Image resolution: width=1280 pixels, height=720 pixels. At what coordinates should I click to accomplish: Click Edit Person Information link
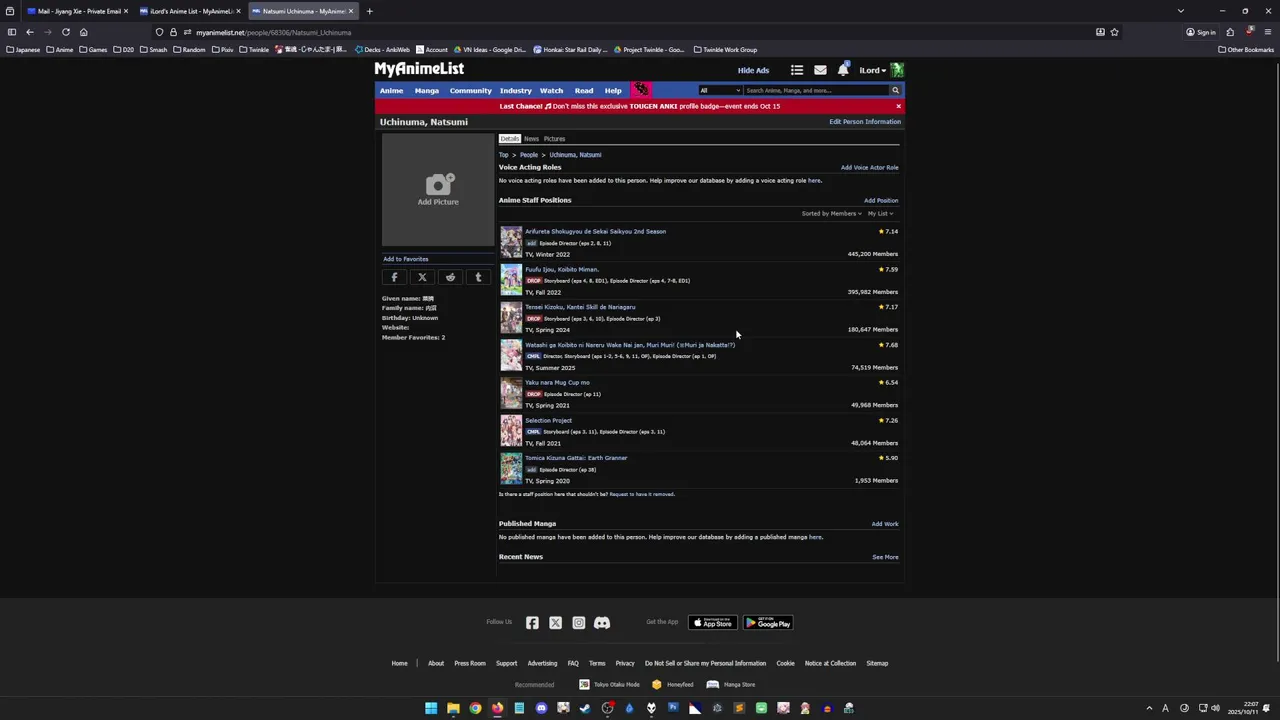pos(865,122)
